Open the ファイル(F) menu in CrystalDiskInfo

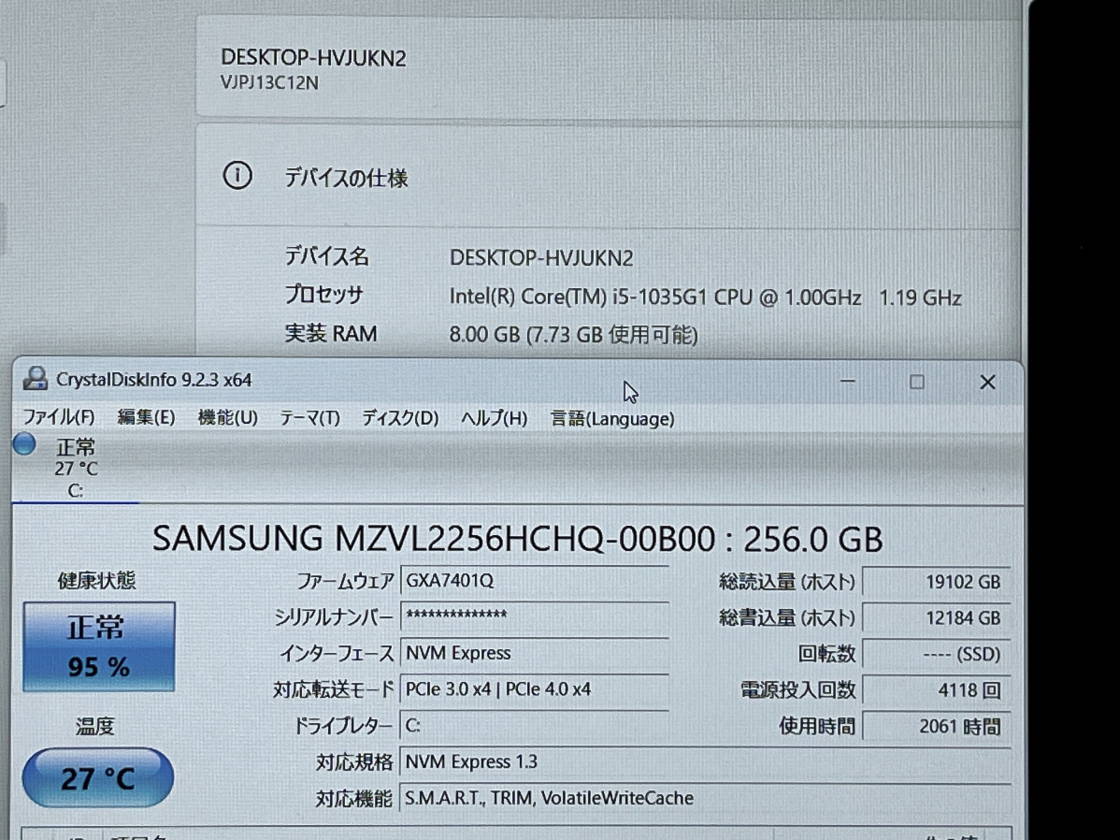59,417
